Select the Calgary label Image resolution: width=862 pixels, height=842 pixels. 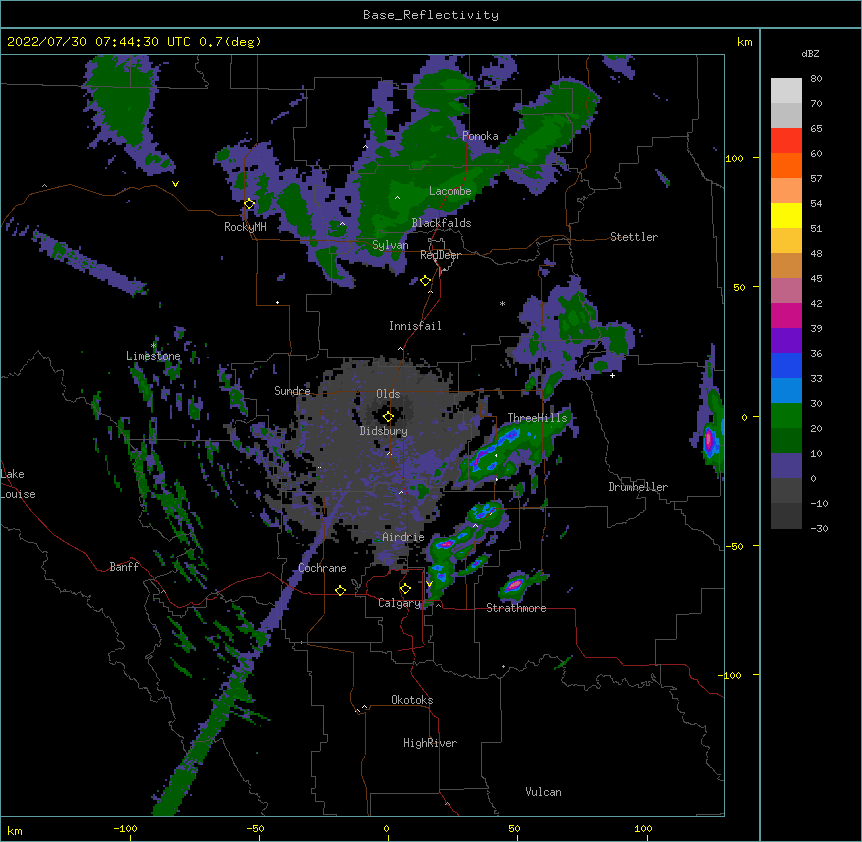pyautogui.click(x=399, y=603)
